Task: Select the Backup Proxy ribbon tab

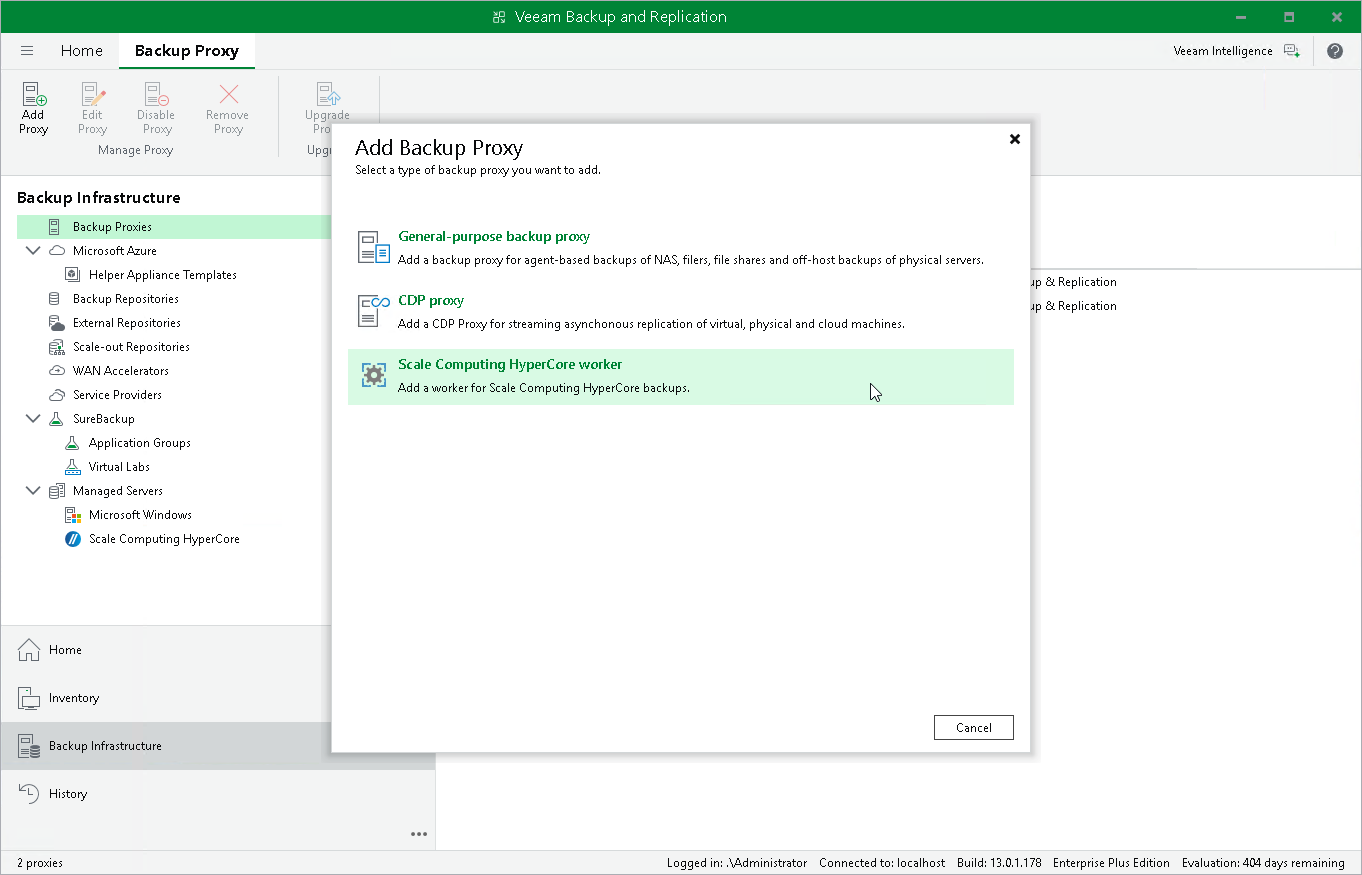Action: tap(187, 51)
